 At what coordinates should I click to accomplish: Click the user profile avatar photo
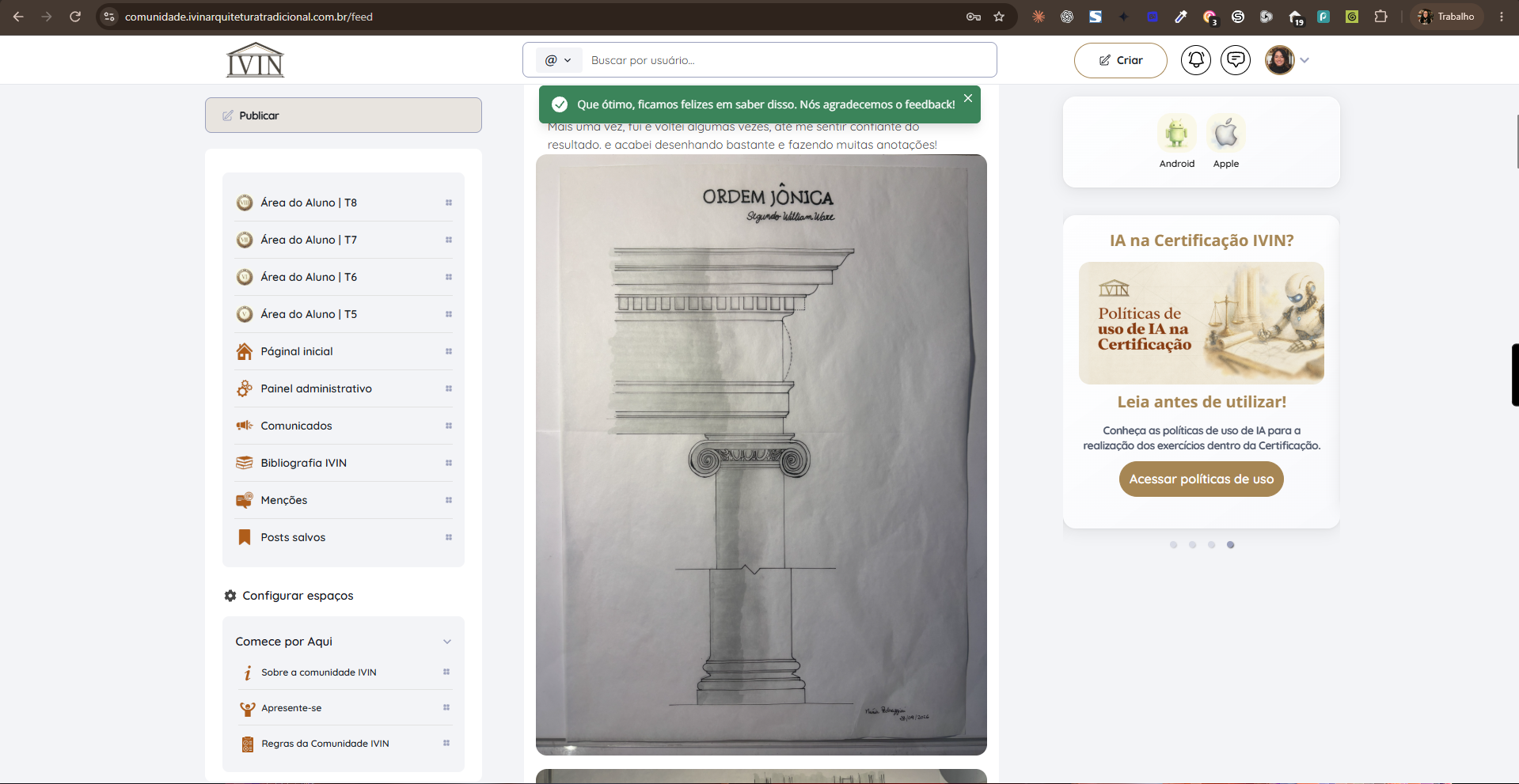(x=1279, y=60)
